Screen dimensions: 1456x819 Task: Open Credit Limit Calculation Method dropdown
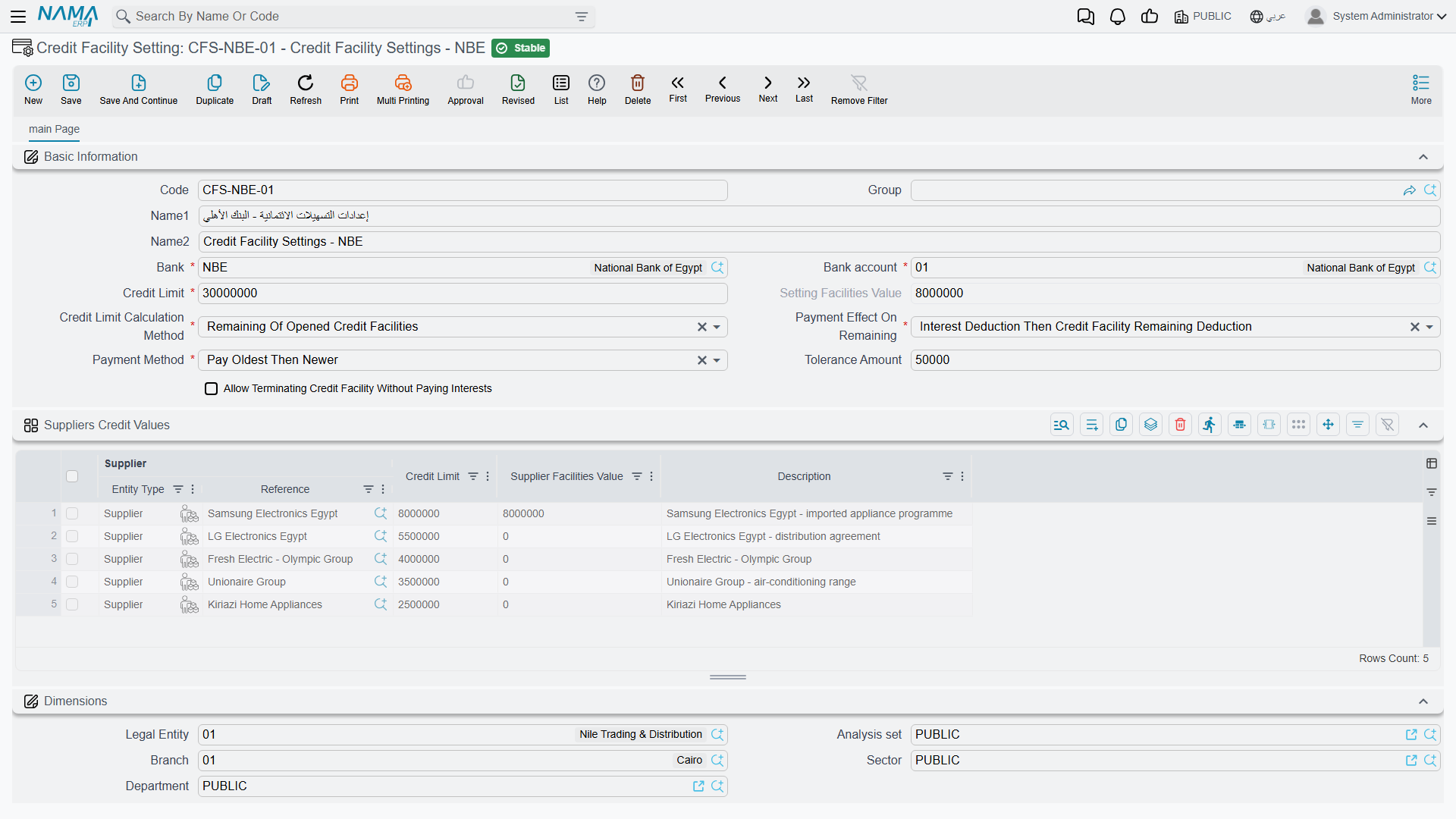point(717,327)
